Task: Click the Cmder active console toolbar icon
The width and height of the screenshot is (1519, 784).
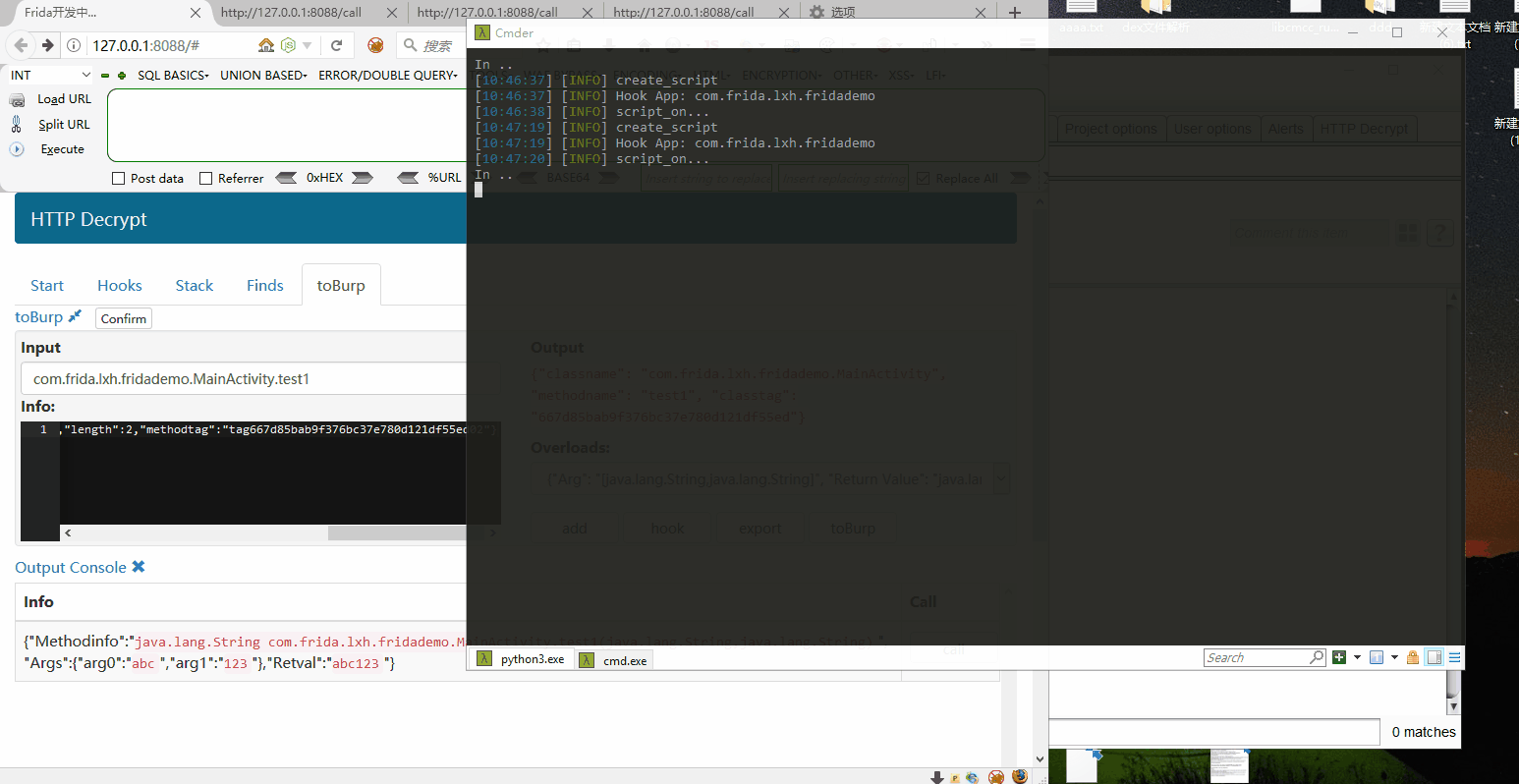Action: pyautogui.click(x=1377, y=657)
